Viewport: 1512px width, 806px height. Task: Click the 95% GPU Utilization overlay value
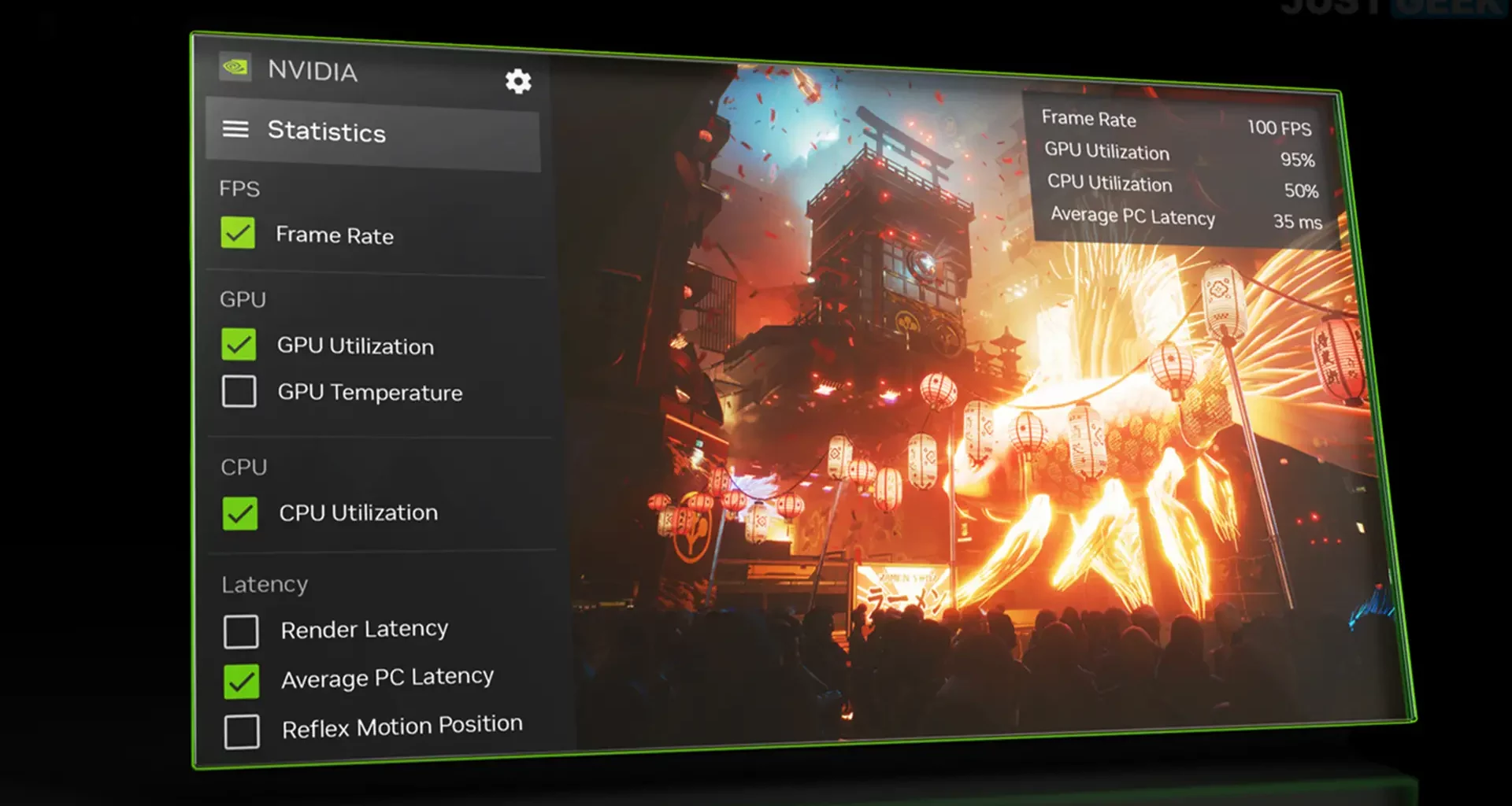tap(1298, 160)
